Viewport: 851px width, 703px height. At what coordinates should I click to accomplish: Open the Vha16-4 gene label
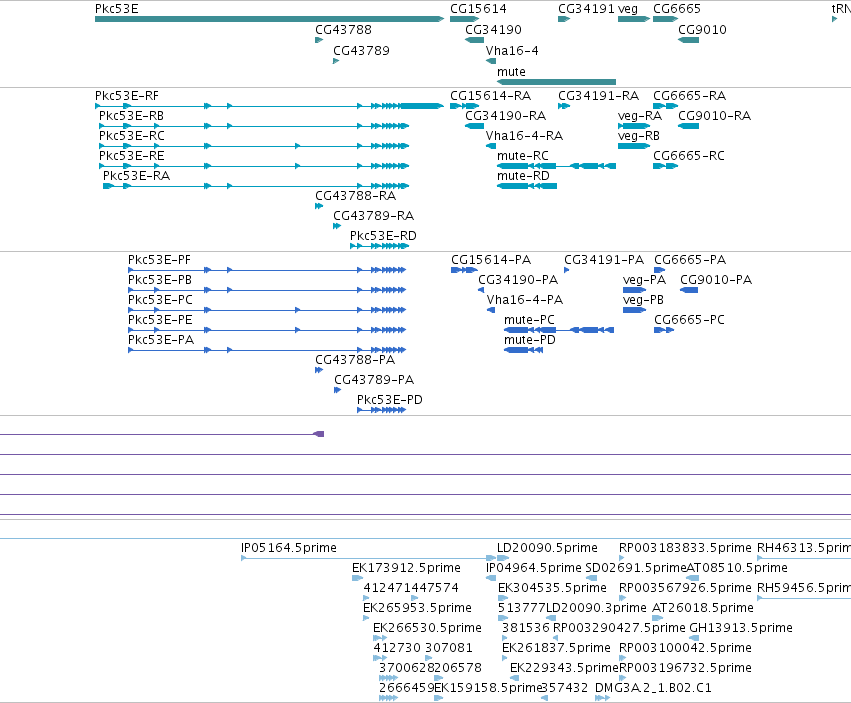[512, 50]
